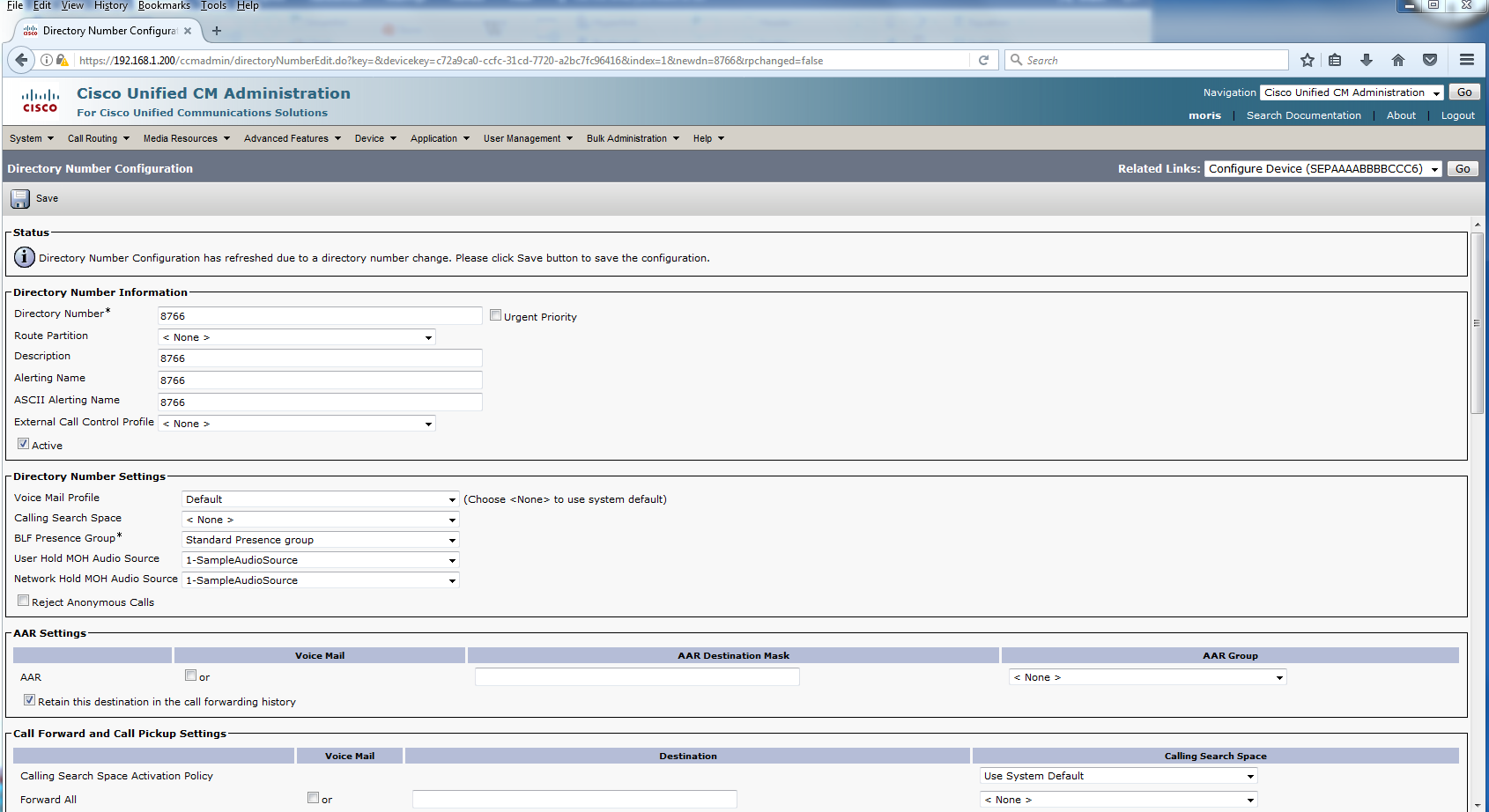Screen dimensions: 1489x812
Task: Enable the Urgent Priority checkbox
Action: pyautogui.click(x=496, y=315)
